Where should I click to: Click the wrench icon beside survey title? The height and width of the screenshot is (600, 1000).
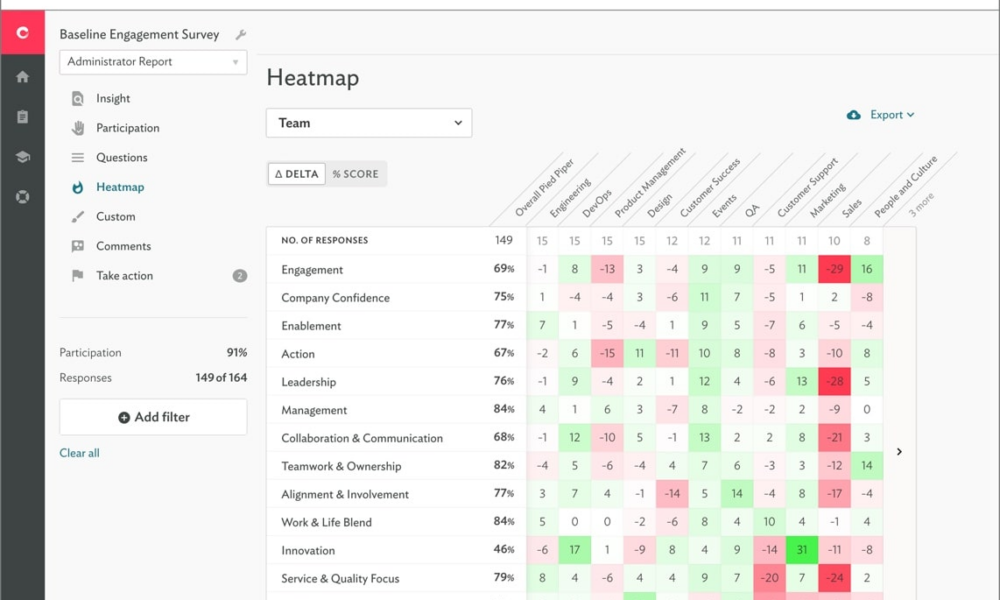pos(240,34)
